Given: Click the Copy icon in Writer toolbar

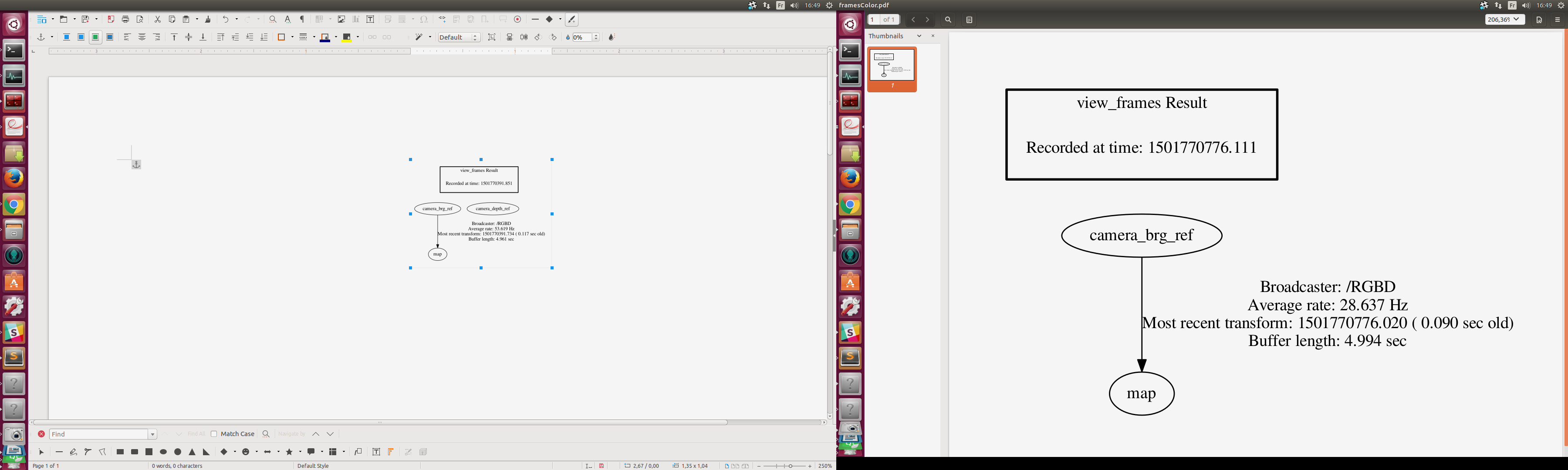Looking at the screenshot, I should (x=172, y=20).
